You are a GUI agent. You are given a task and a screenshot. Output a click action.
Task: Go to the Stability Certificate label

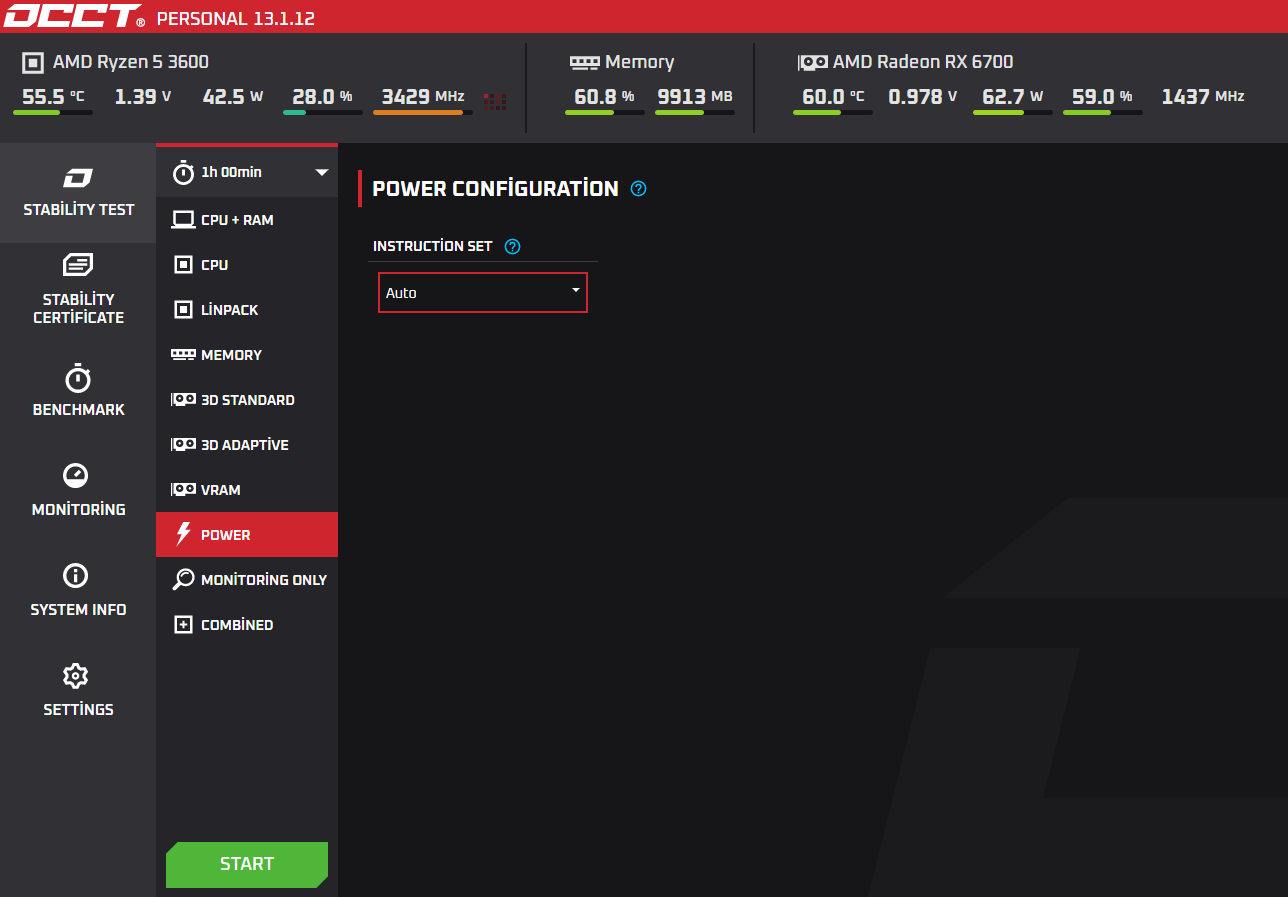point(78,309)
